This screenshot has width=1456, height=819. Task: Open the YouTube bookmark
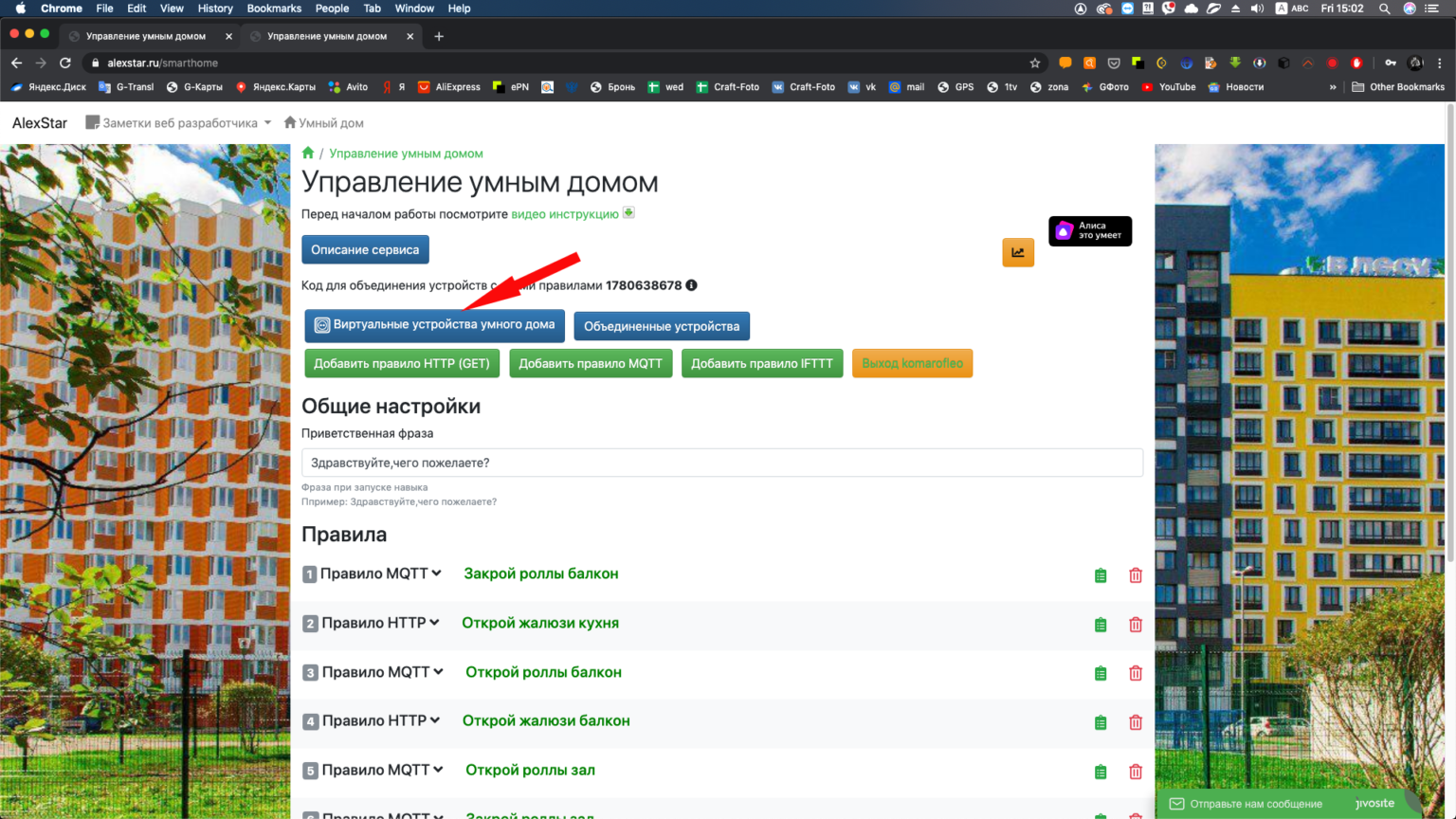(1169, 87)
